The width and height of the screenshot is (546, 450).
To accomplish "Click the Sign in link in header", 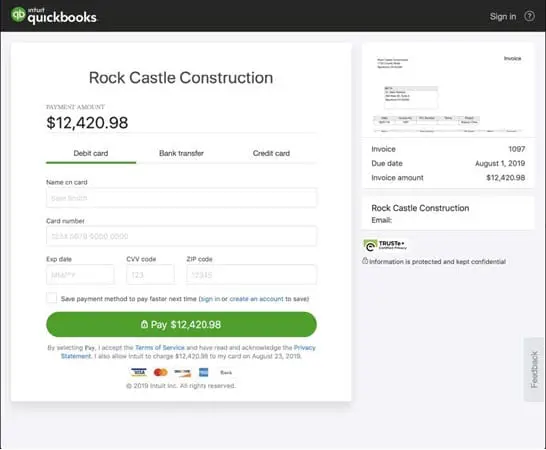I will click(x=503, y=16).
